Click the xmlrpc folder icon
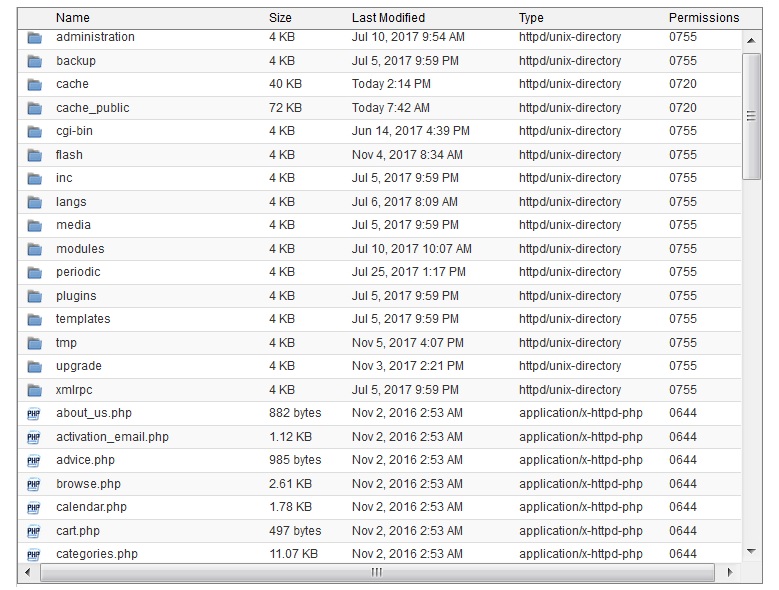Image resolution: width=779 pixels, height=590 pixels. (x=35, y=390)
